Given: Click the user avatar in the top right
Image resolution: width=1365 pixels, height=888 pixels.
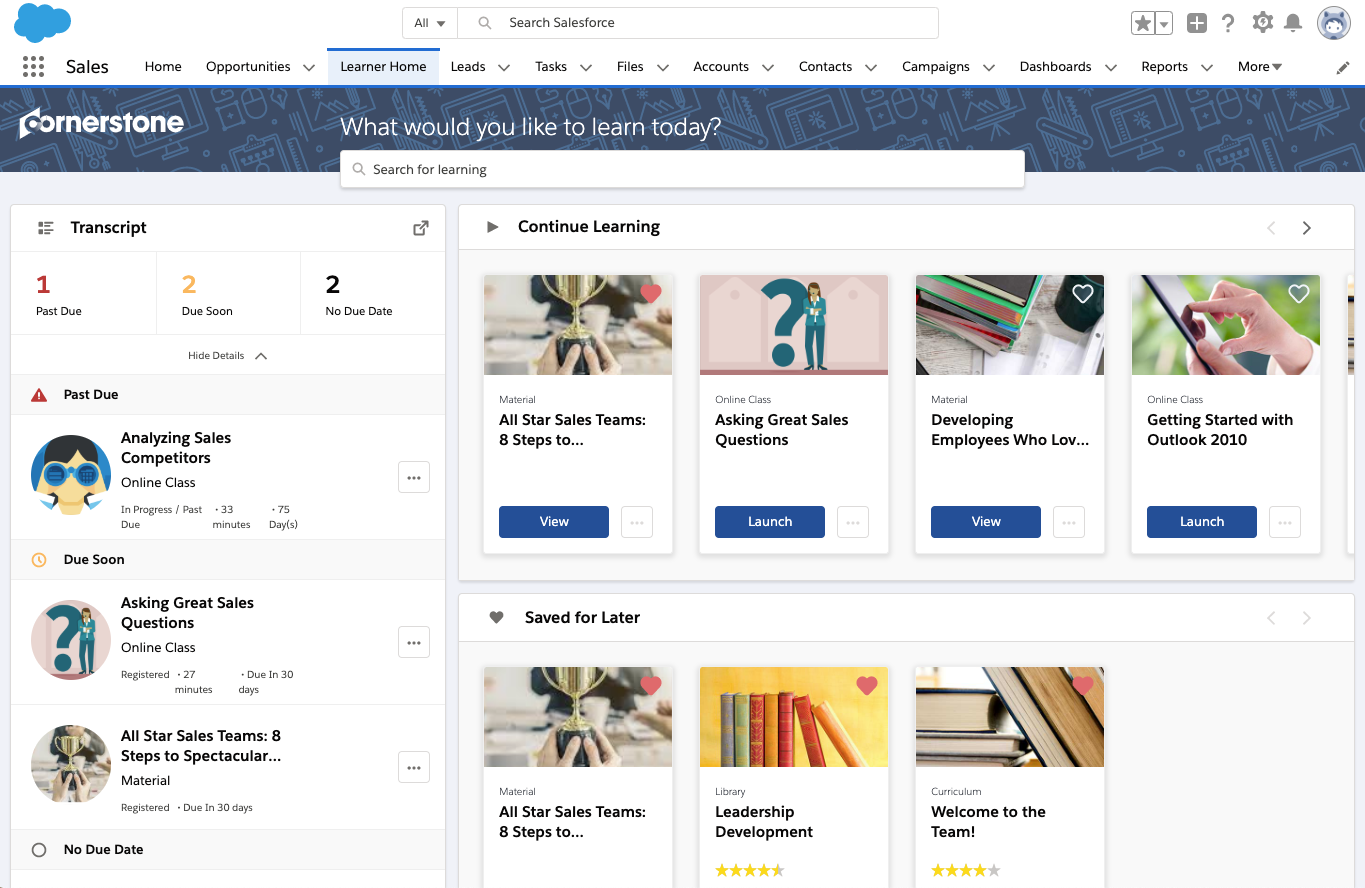Looking at the screenshot, I should point(1333,22).
